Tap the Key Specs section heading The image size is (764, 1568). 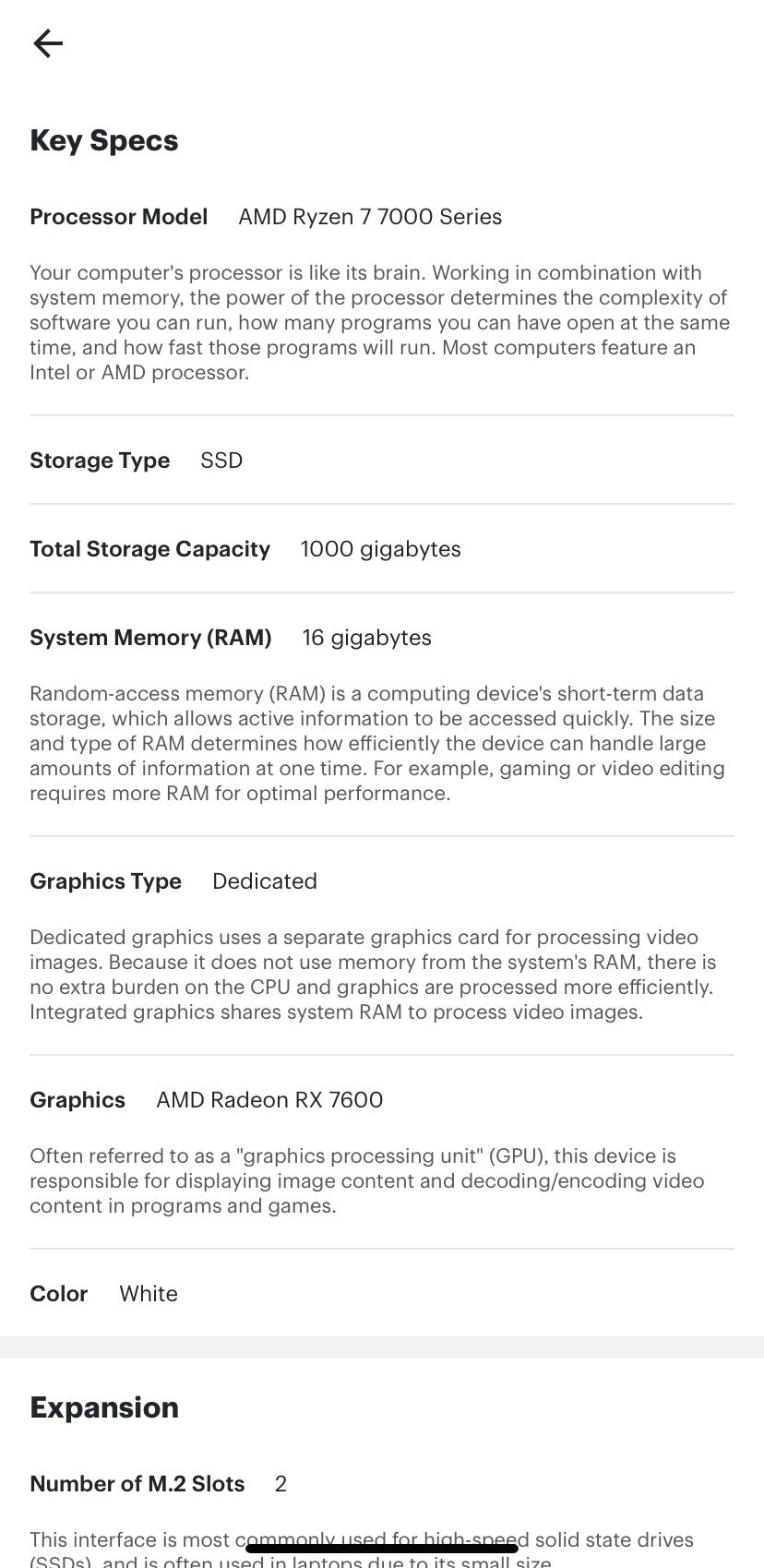[104, 141]
